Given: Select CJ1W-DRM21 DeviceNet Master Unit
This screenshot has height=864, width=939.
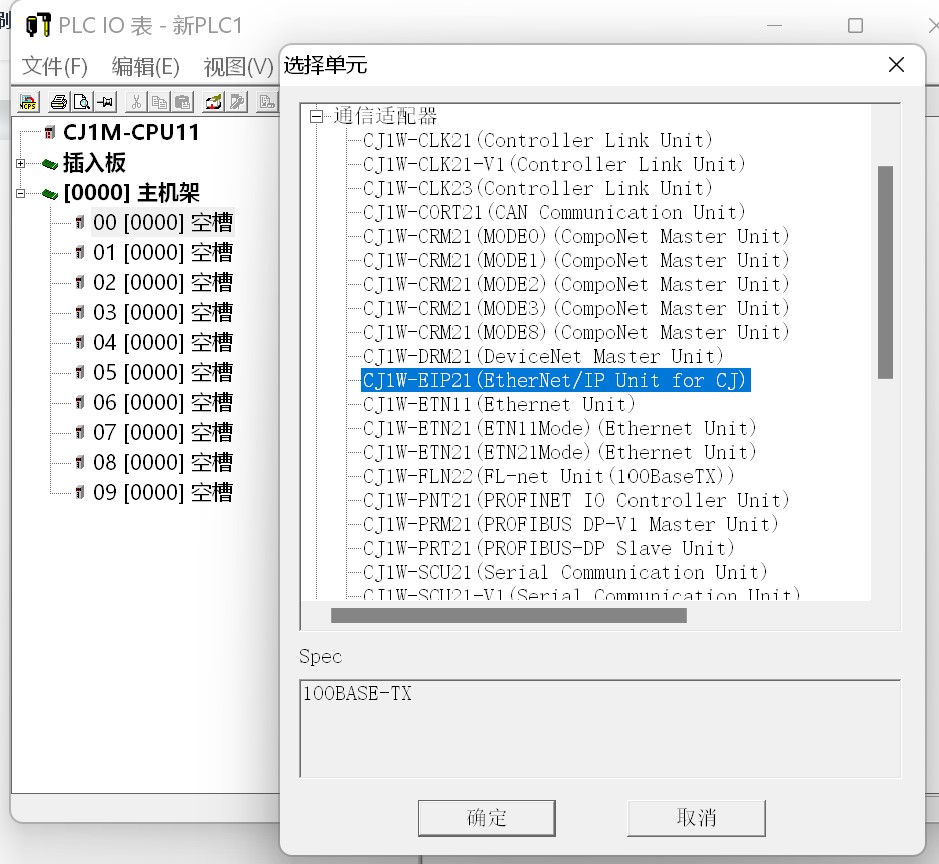Looking at the screenshot, I should pos(543,356).
